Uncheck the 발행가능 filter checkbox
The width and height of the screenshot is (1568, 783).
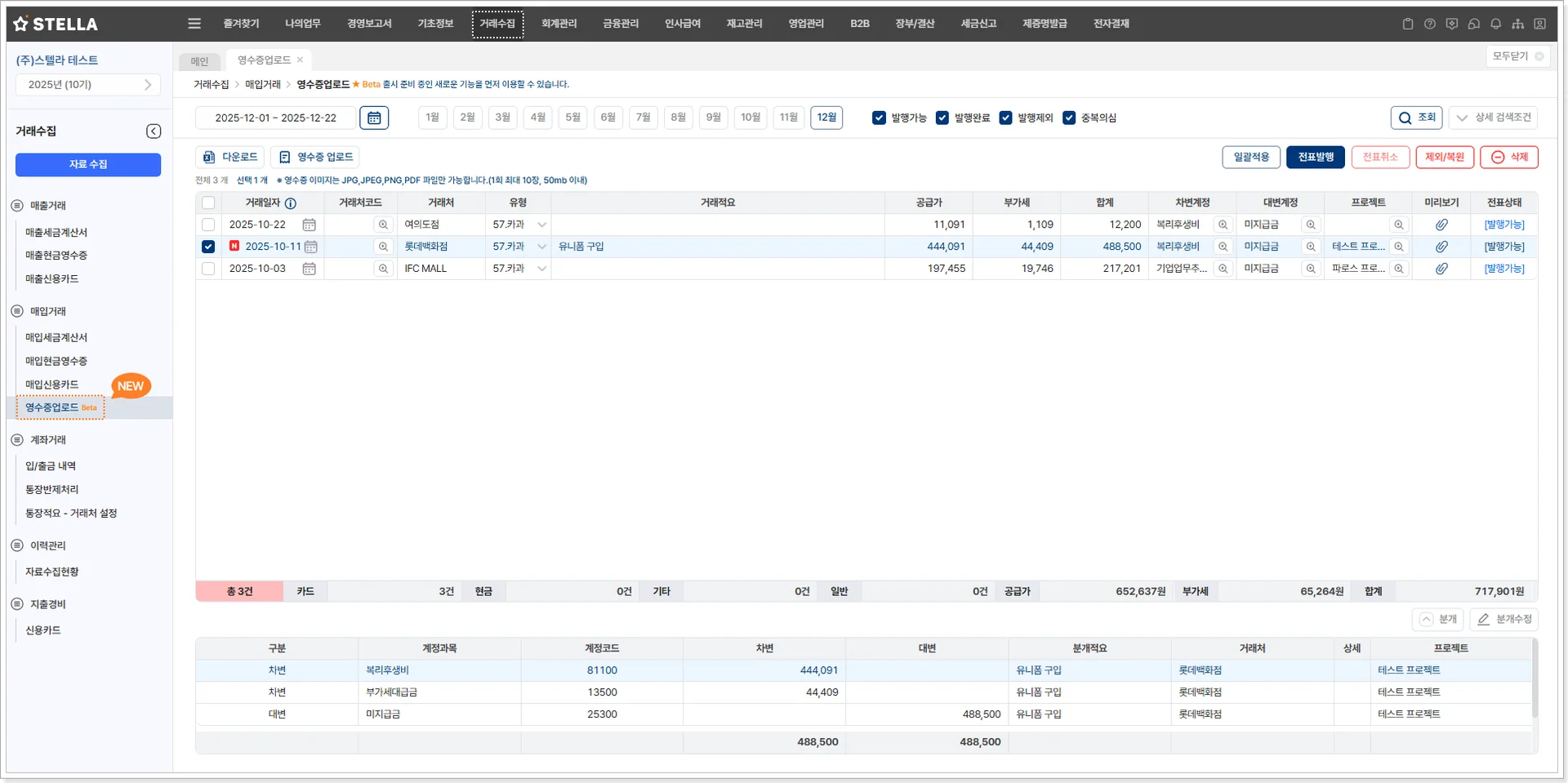coord(879,118)
